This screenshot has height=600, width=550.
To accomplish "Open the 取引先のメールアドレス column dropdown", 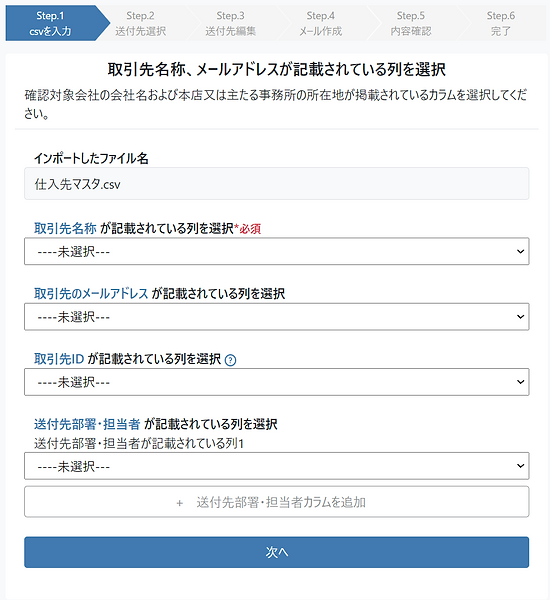I will point(276,317).
